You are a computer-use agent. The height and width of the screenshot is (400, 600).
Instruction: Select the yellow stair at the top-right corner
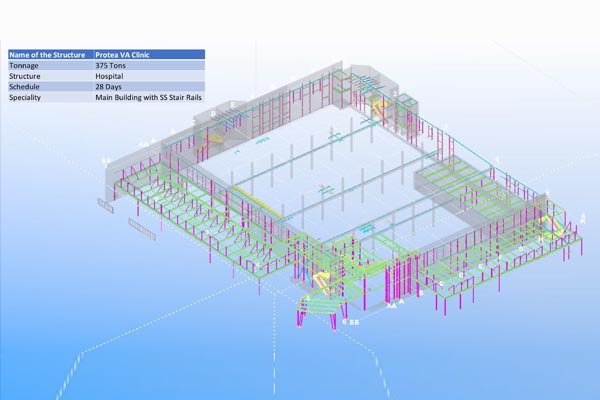(x=382, y=104)
